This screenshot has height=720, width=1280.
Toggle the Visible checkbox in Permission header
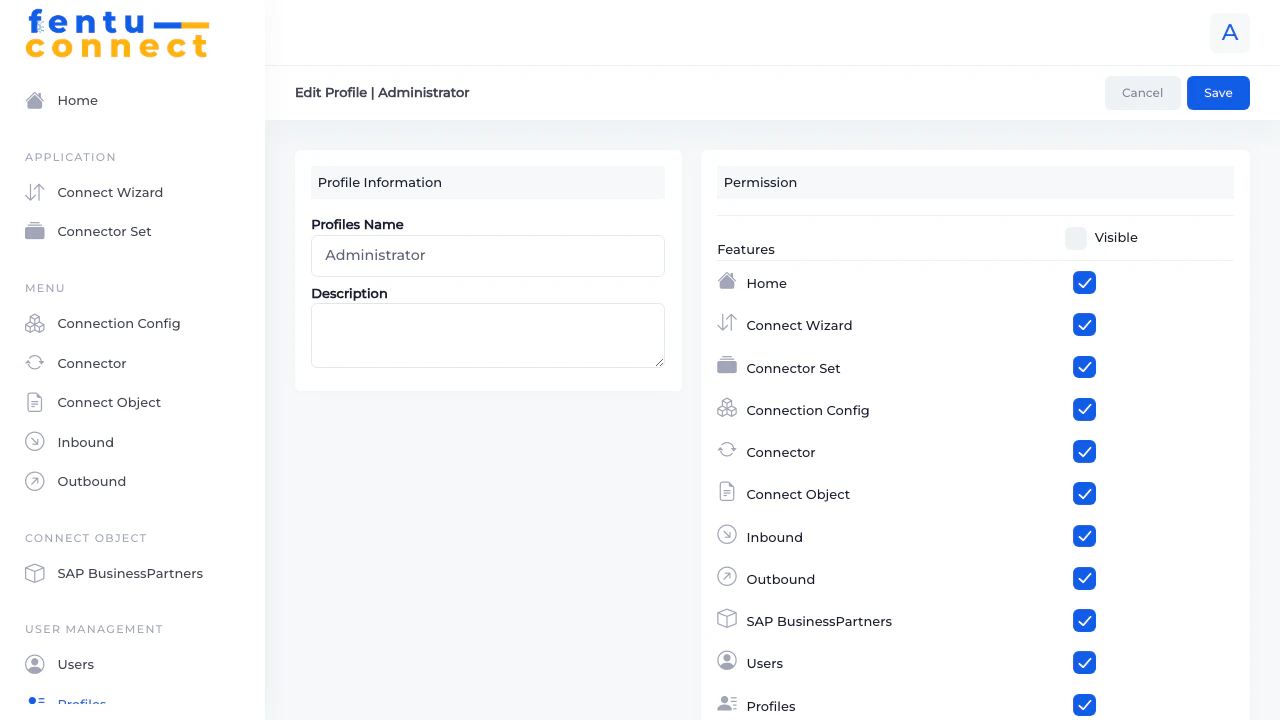[x=1075, y=238]
